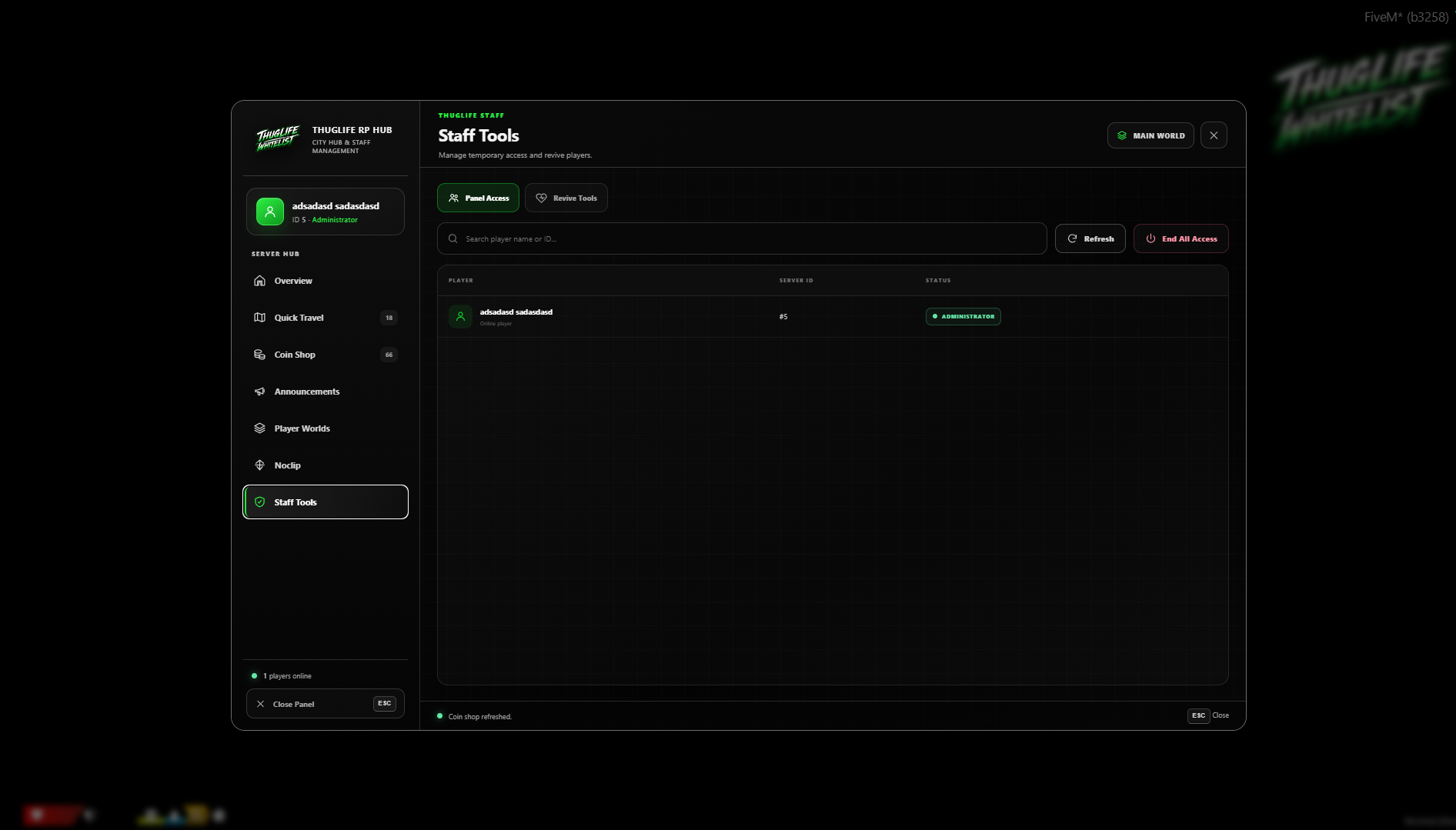
Task: Open Quick Travel section
Action: [325, 318]
